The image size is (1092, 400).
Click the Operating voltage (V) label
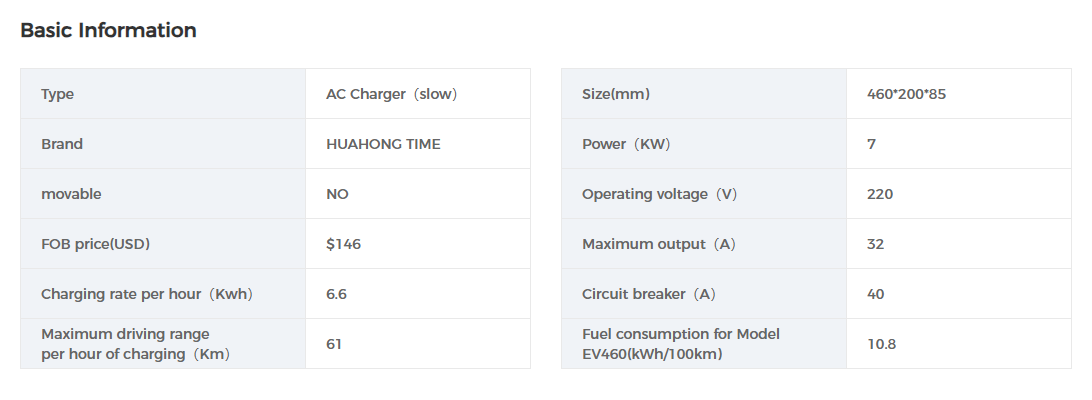point(659,194)
